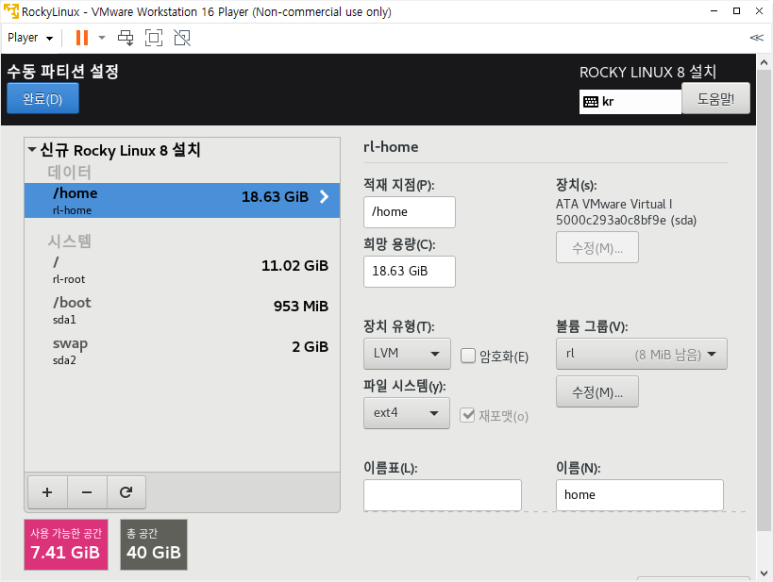Viewport: 773px width, 582px height.
Task: Reload storage configuration with the refresh icon
Action: coord(126,492)
